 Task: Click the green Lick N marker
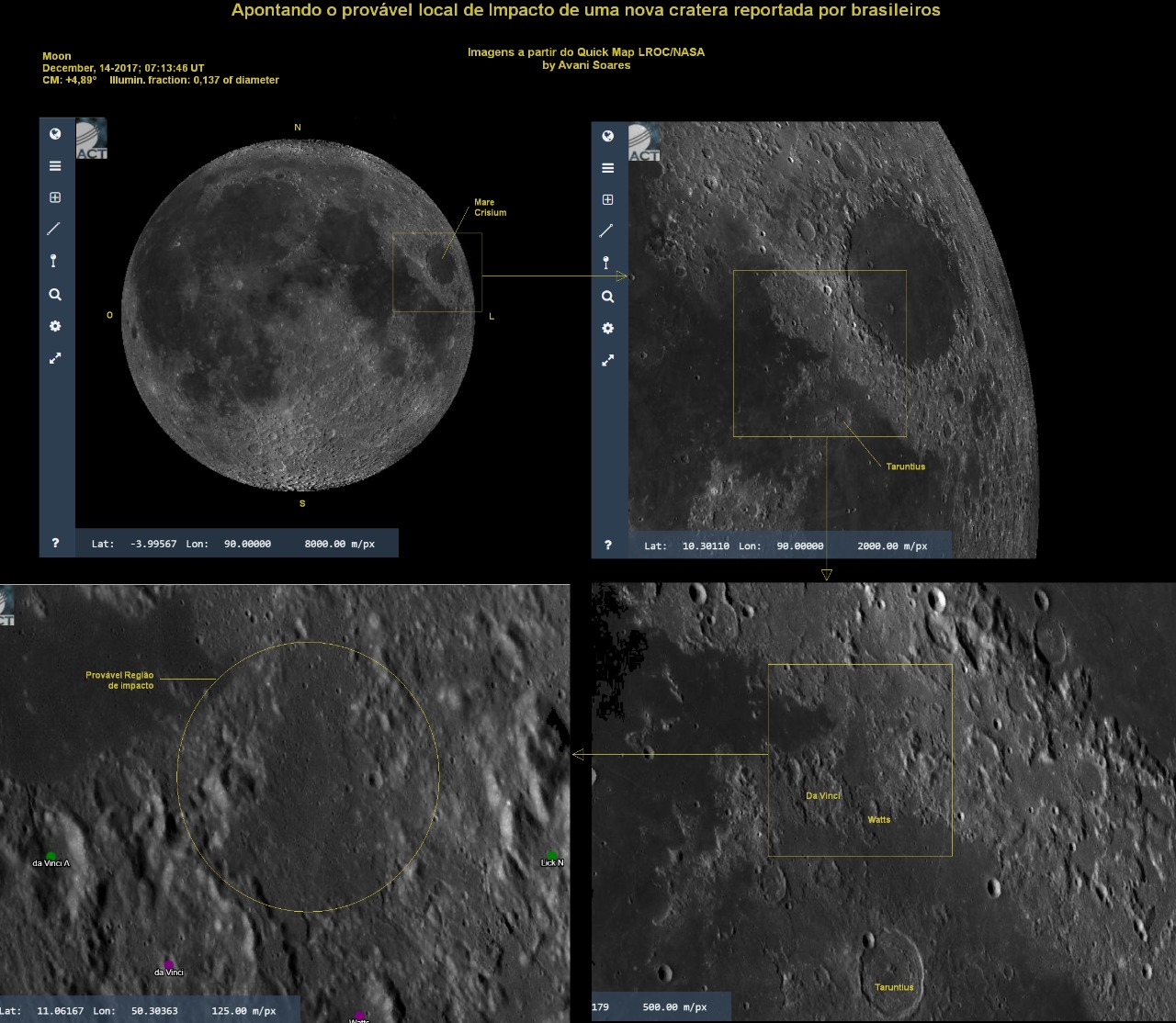tap(552, 855)
